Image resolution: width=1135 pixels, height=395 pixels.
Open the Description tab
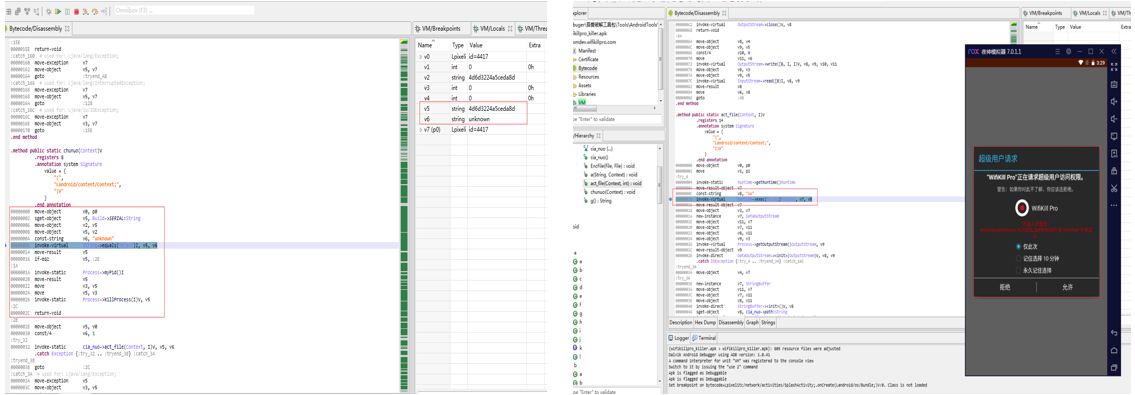680,322
